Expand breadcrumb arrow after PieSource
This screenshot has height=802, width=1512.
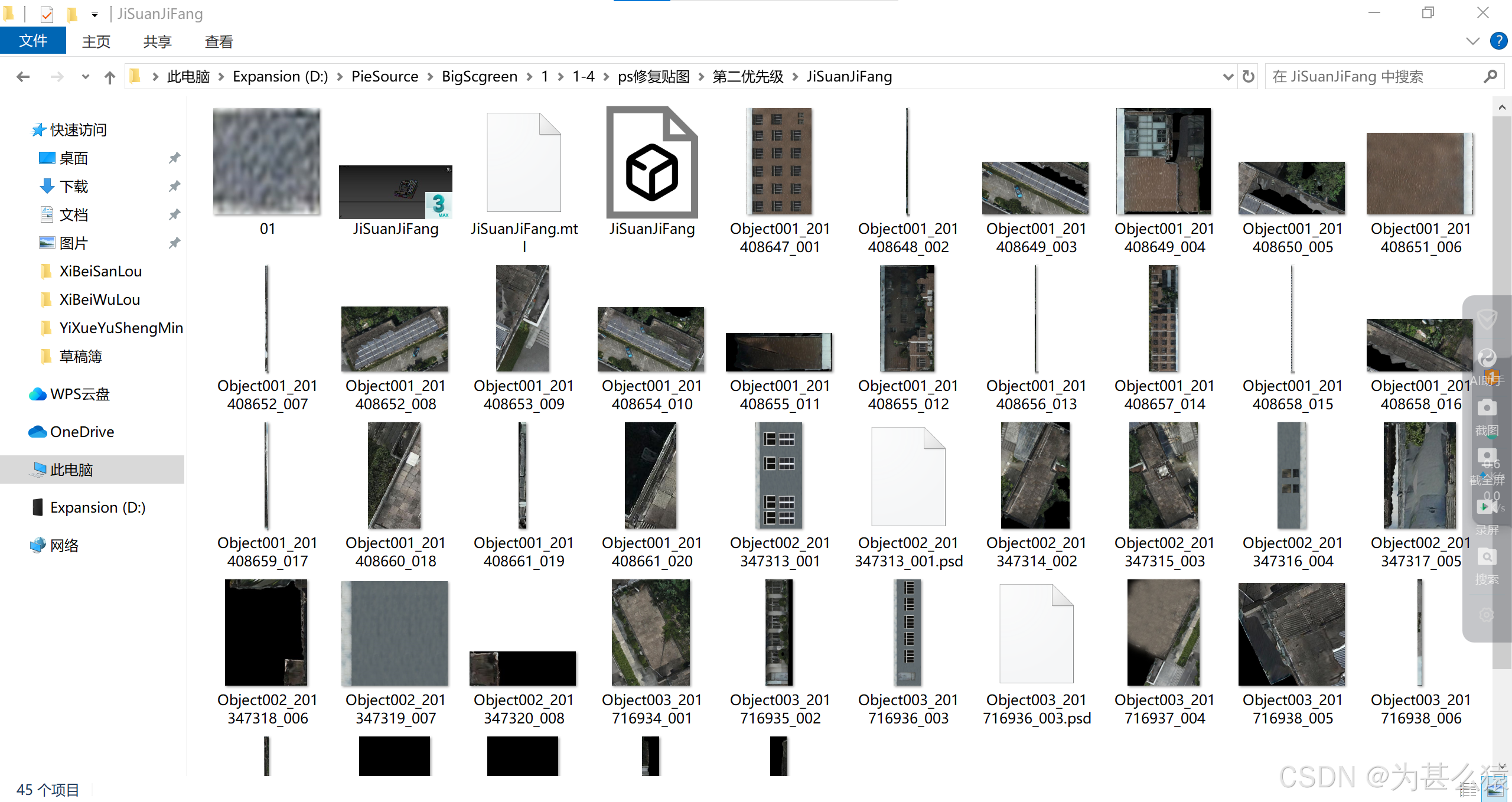pyautogui.click(x=430, y=77)
